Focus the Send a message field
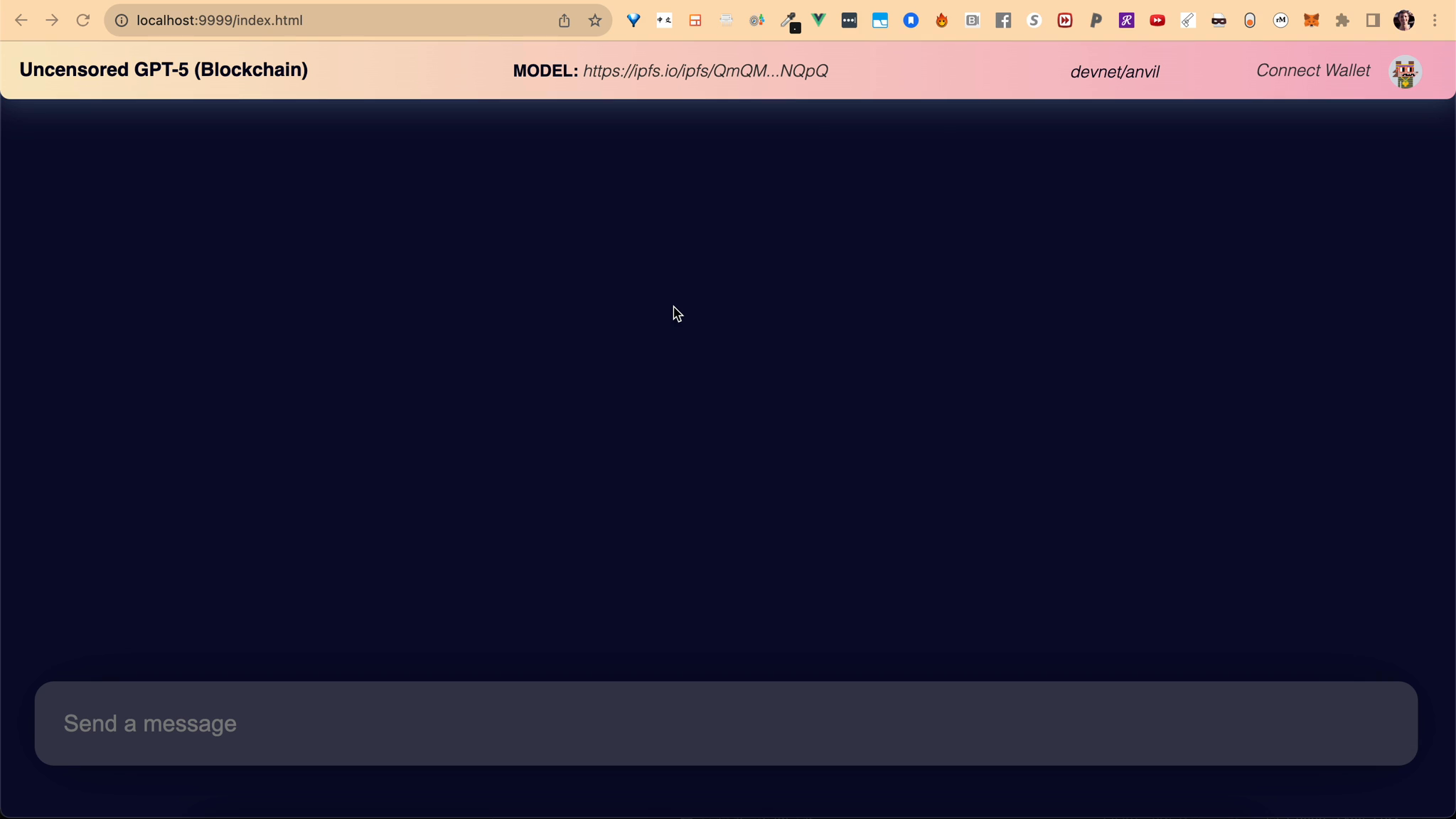Image resolution: width=1456 pixels, height=819 pixels. click(x=726, y=723)
